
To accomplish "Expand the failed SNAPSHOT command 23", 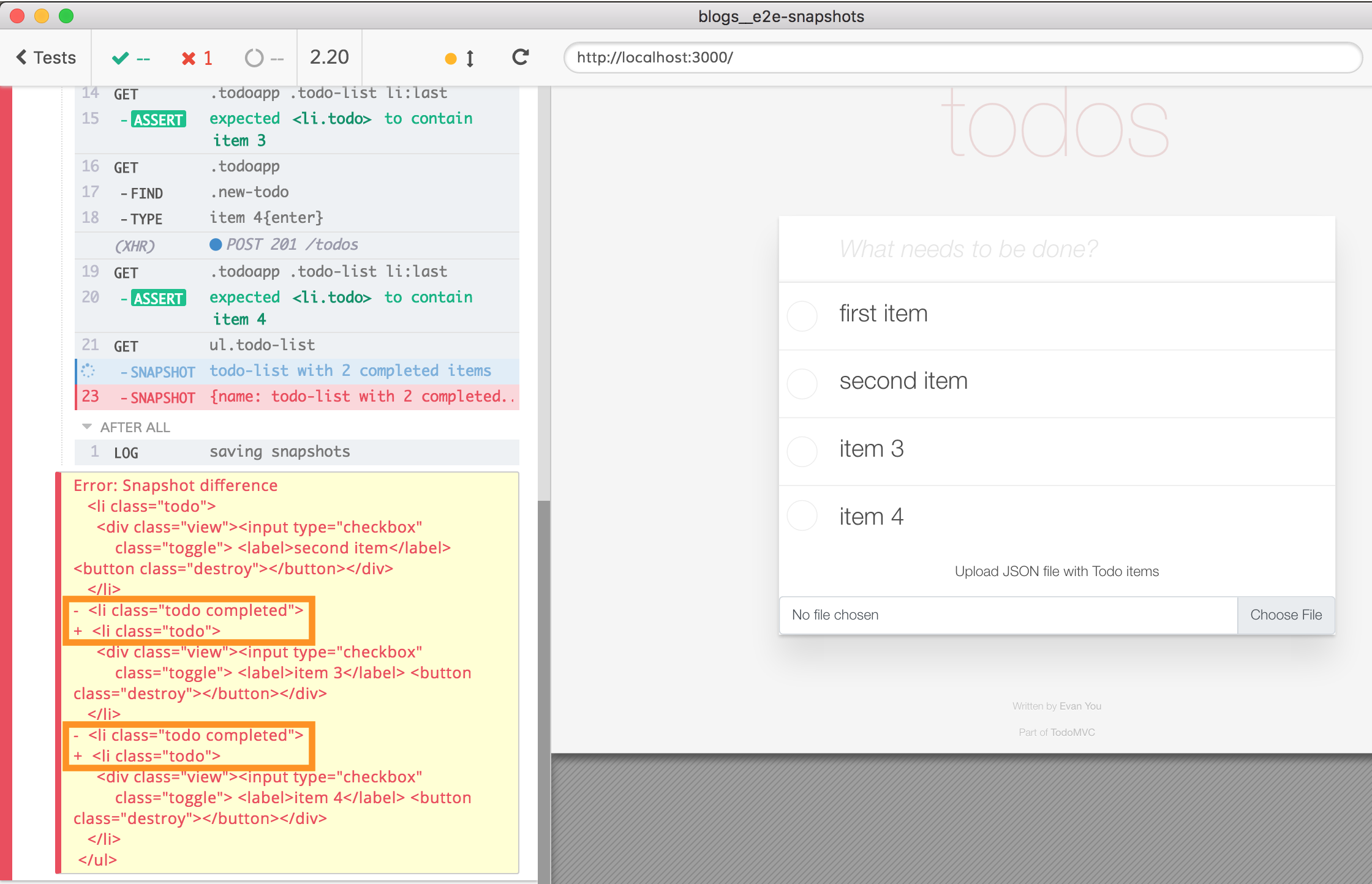I will point(297,397).
